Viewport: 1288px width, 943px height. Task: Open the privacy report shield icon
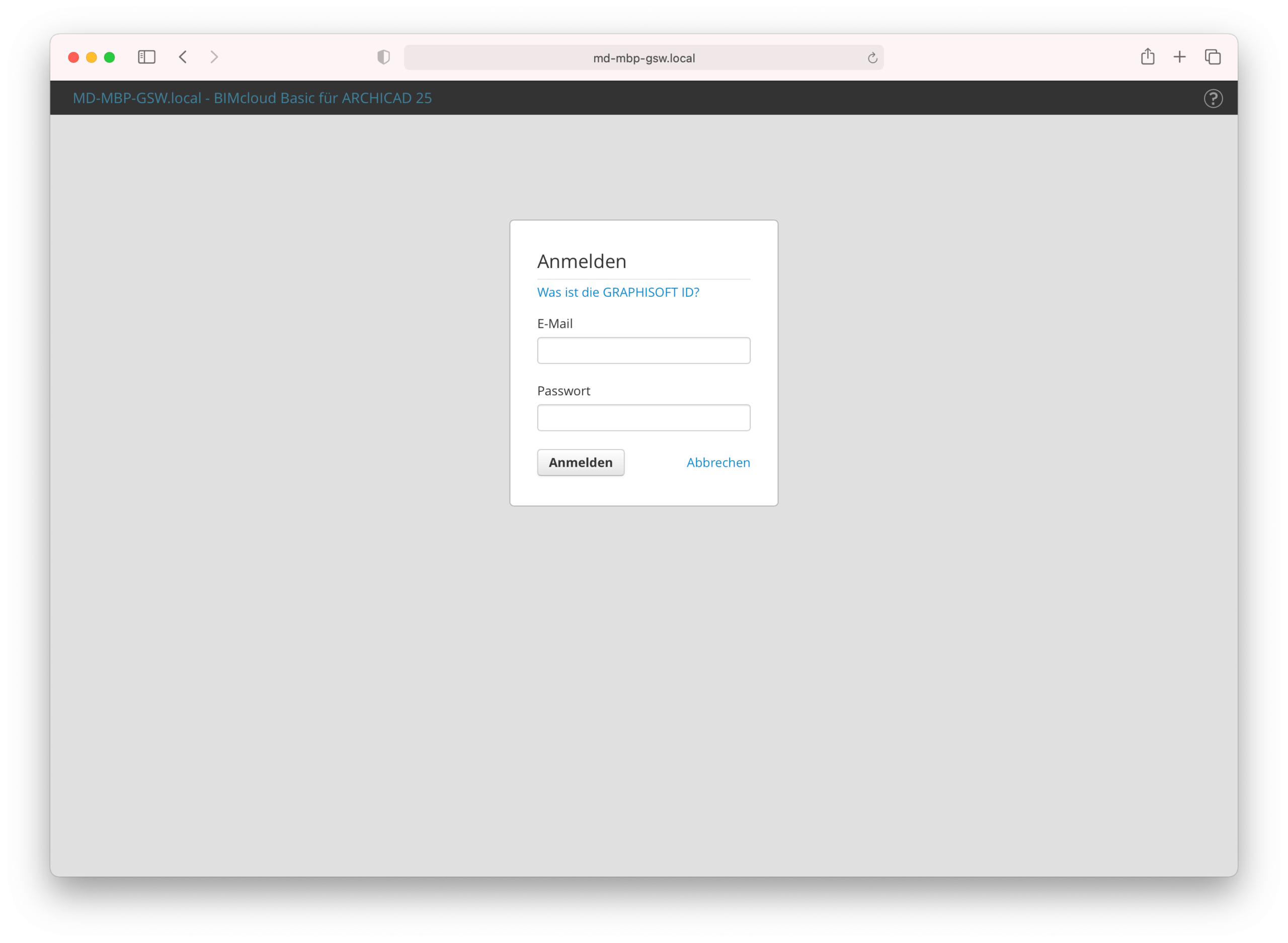[x=383, y=57]
